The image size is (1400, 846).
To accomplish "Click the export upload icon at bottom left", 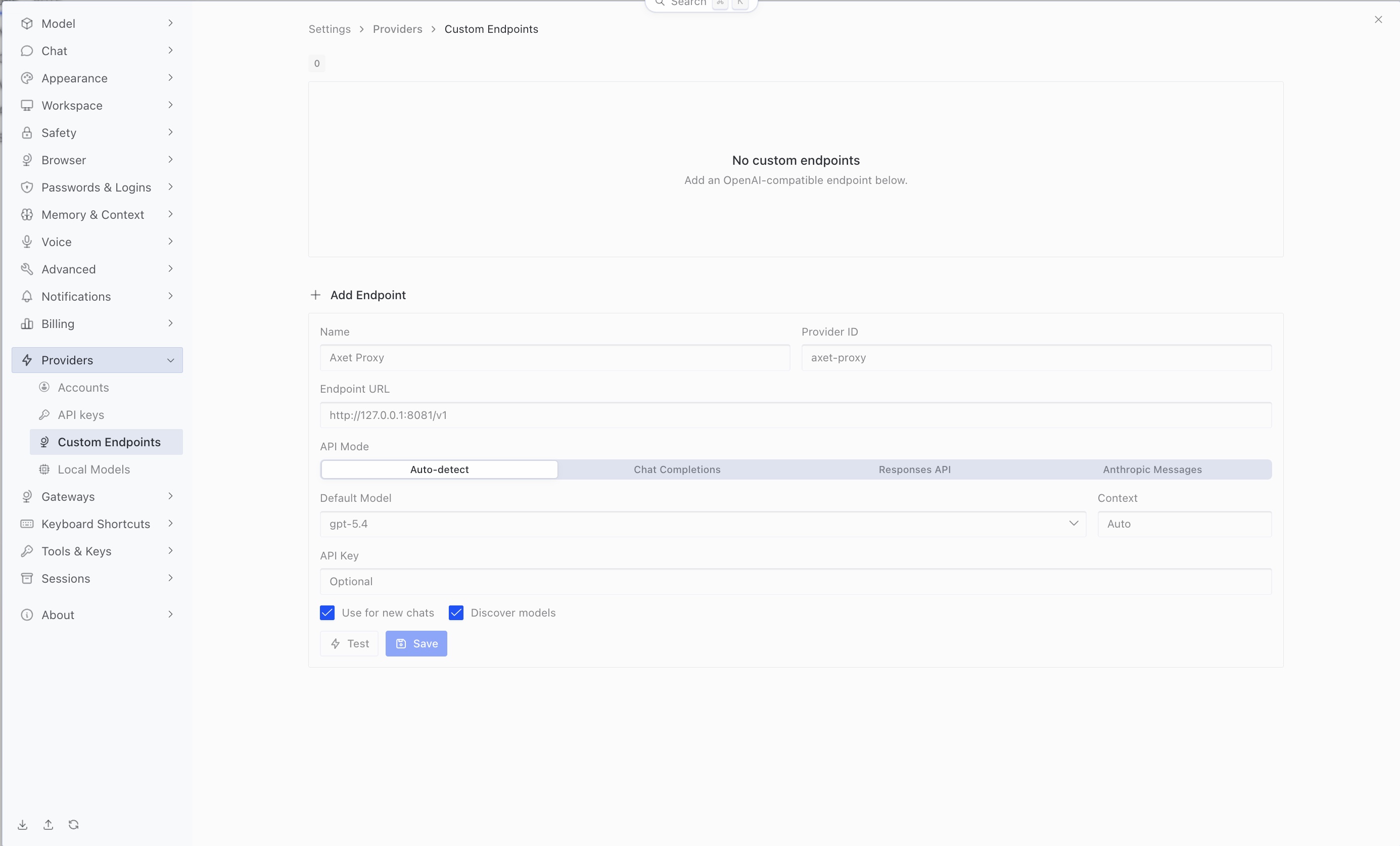I will pos(49,824).
